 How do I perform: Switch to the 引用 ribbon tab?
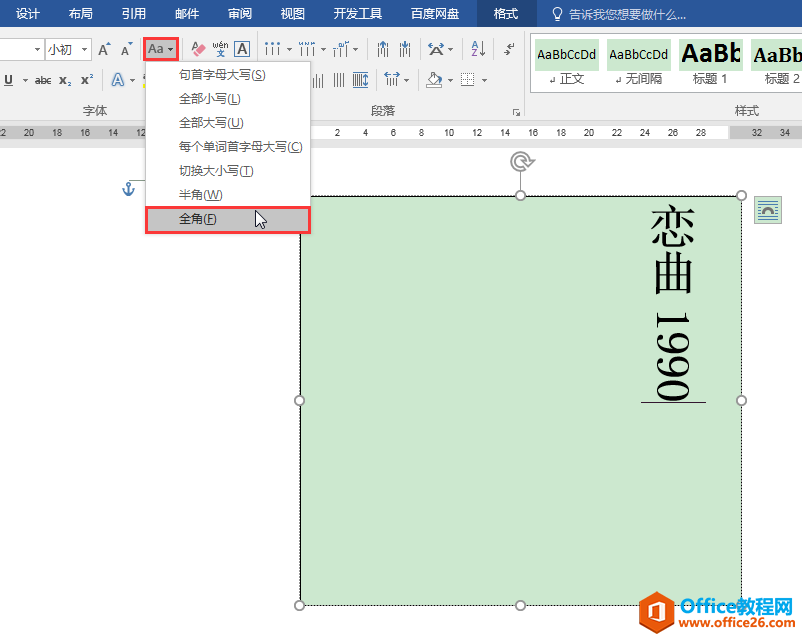(x=134, y=14)
